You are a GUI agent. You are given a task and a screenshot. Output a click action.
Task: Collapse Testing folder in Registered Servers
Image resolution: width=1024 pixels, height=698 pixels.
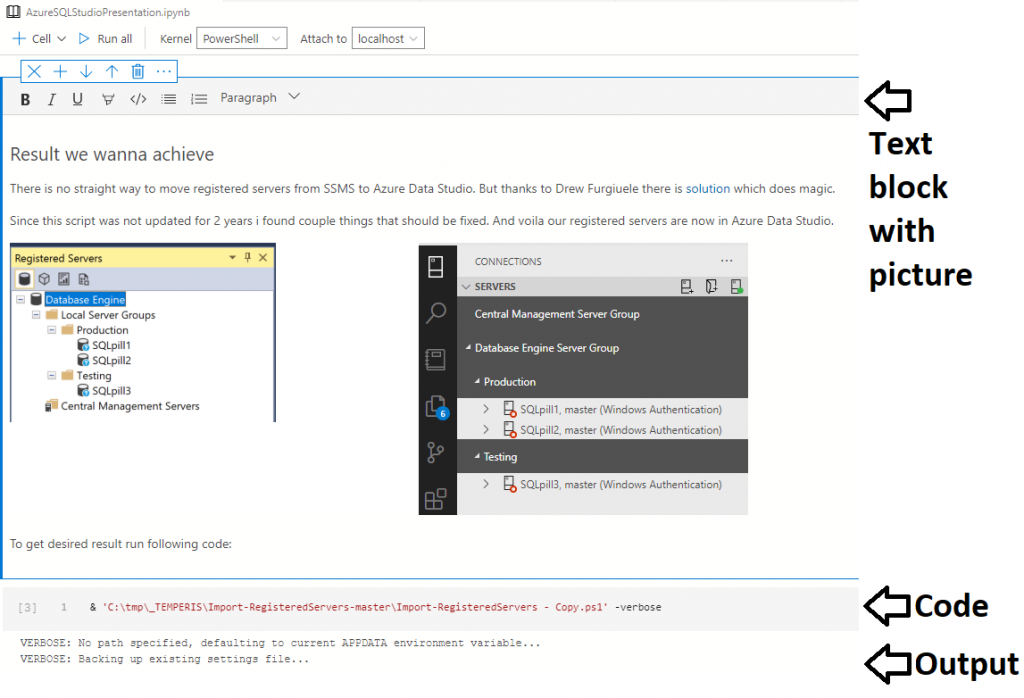click(x=52, y=375)
